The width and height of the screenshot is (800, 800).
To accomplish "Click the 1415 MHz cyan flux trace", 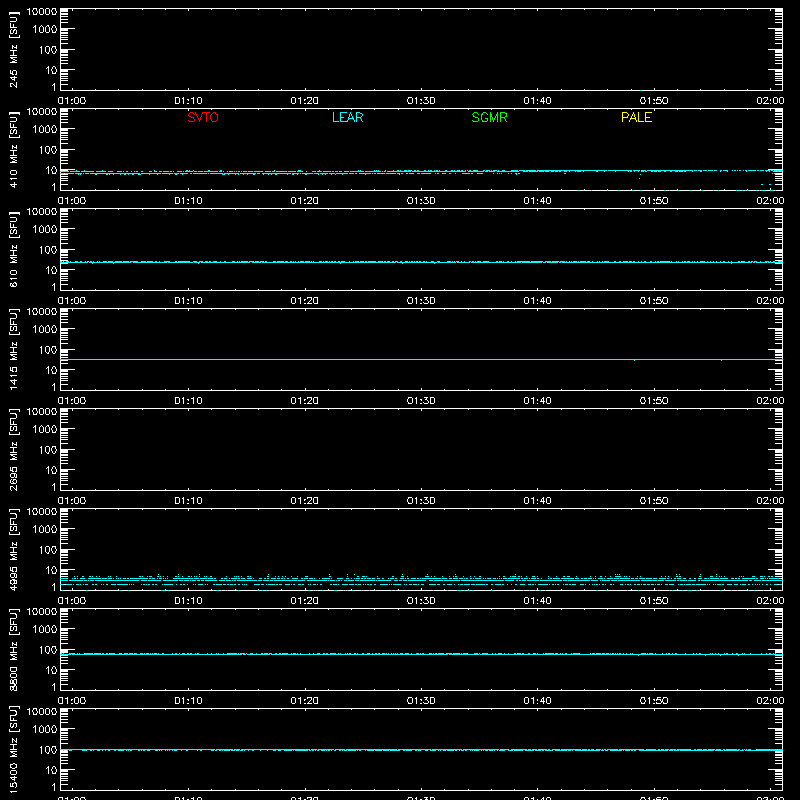I will (421, 360).
